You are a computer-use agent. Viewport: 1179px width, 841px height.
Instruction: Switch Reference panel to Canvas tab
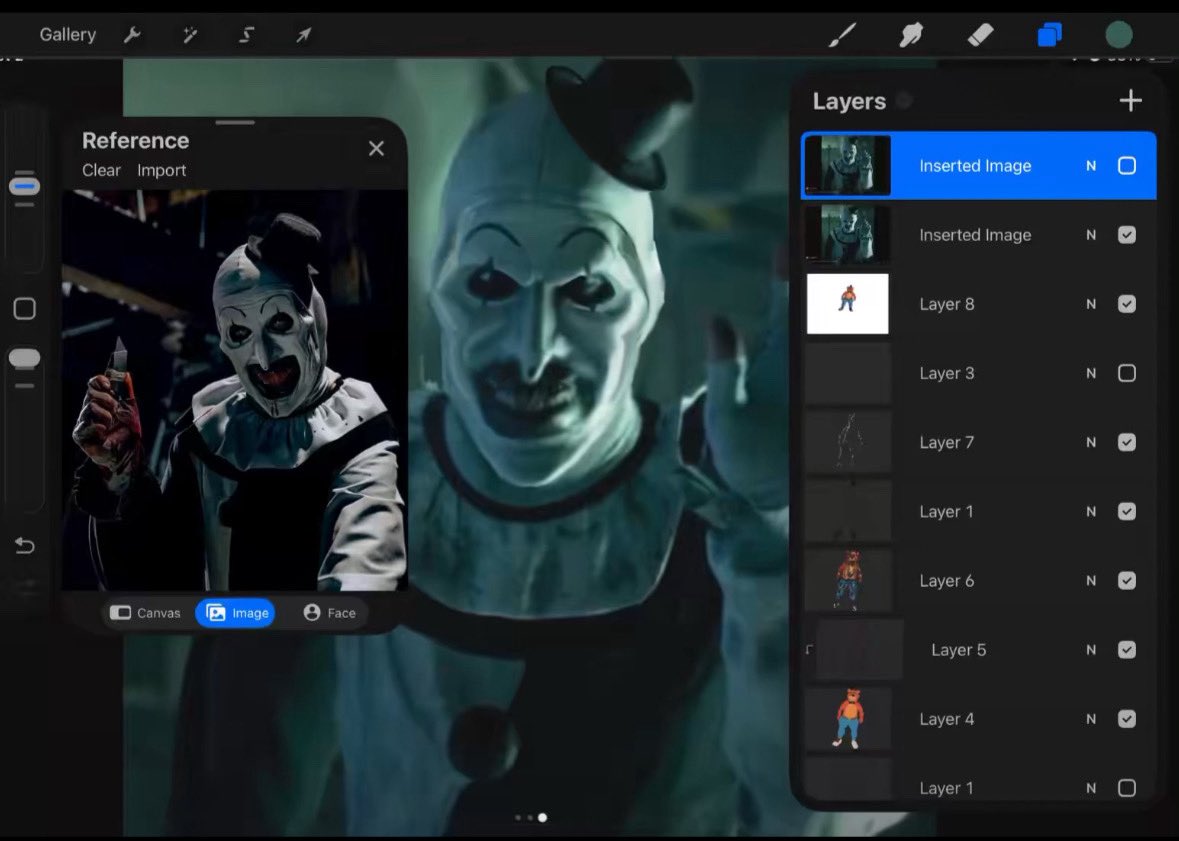145,613
